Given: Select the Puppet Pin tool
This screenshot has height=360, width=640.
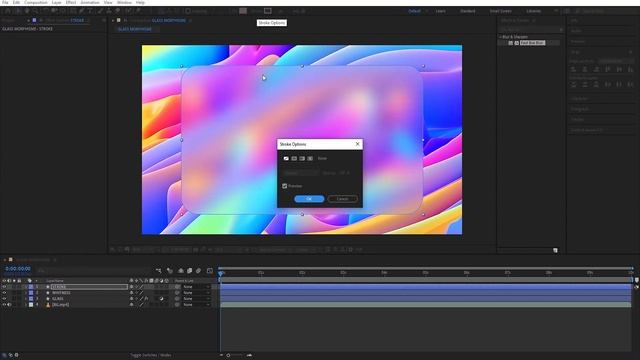Looking at the screenshot, I should pyautogui.click(x=138, y=11).
